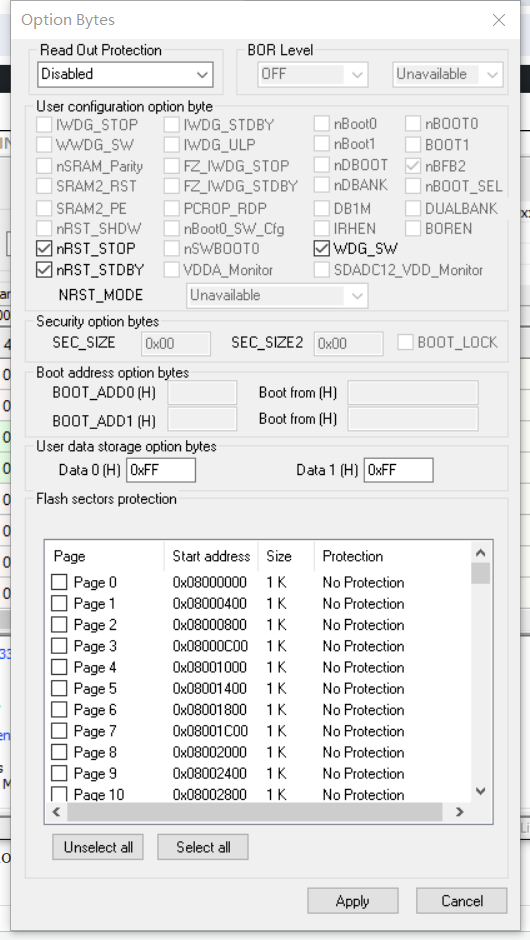Toggle the nRST_STDBY checkbox
The image size is (530, 940).
[x=44, y=270]
